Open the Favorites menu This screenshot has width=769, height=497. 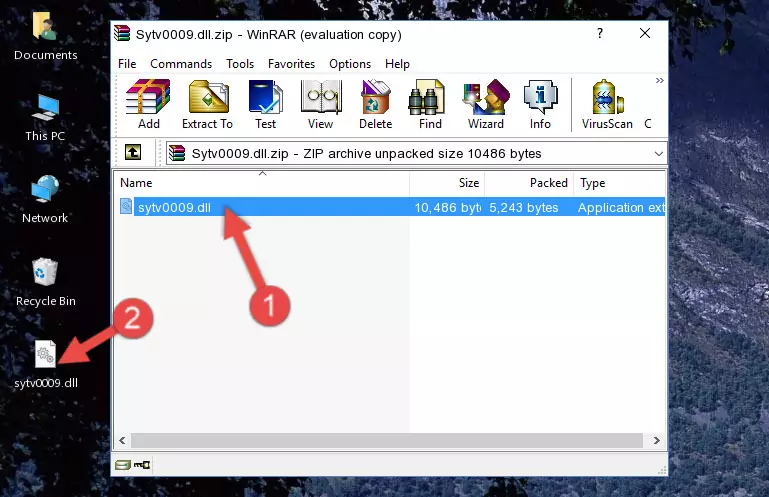[x=291, y=64]
